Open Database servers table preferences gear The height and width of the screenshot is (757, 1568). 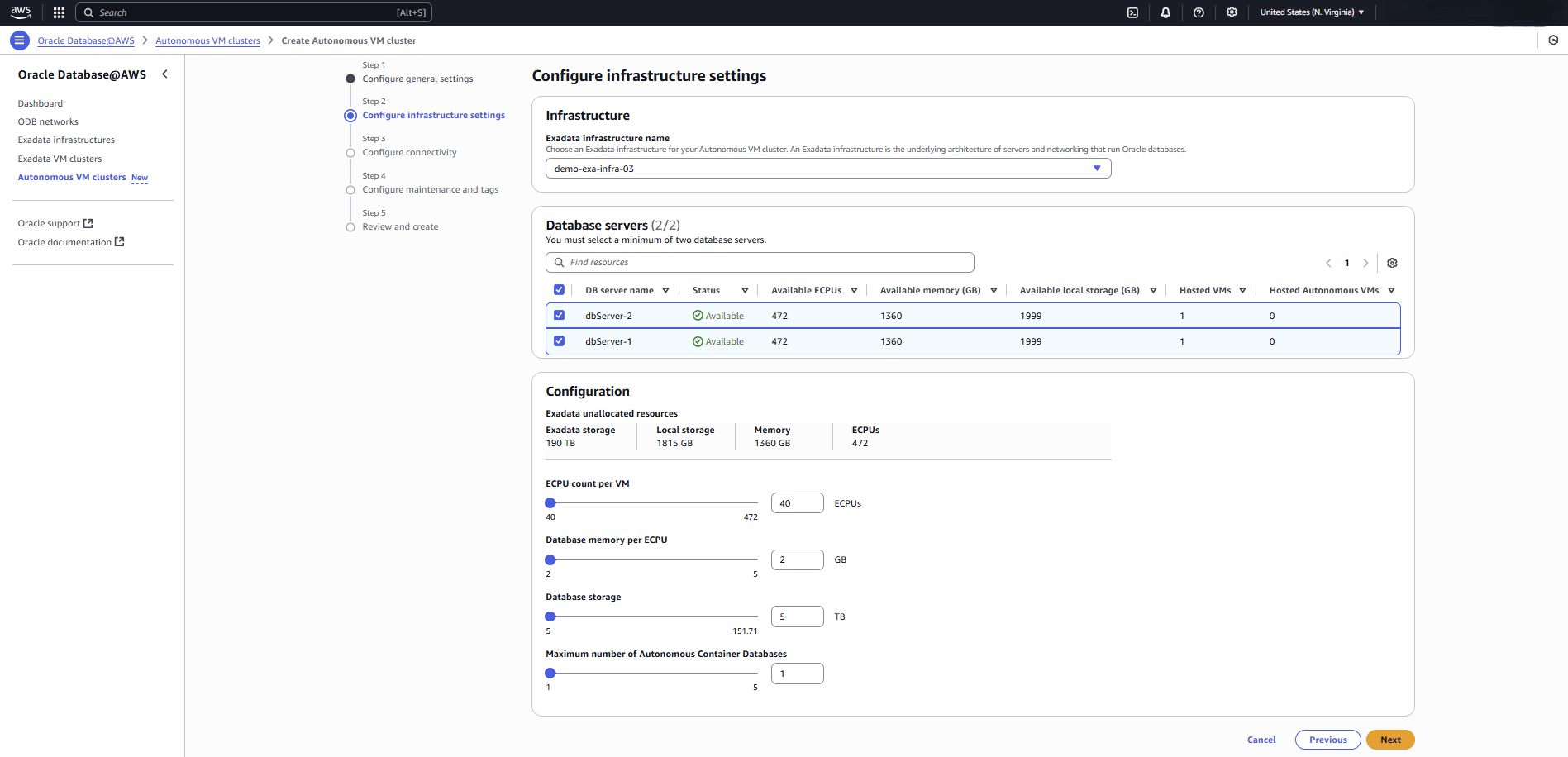pos(1392,263)
